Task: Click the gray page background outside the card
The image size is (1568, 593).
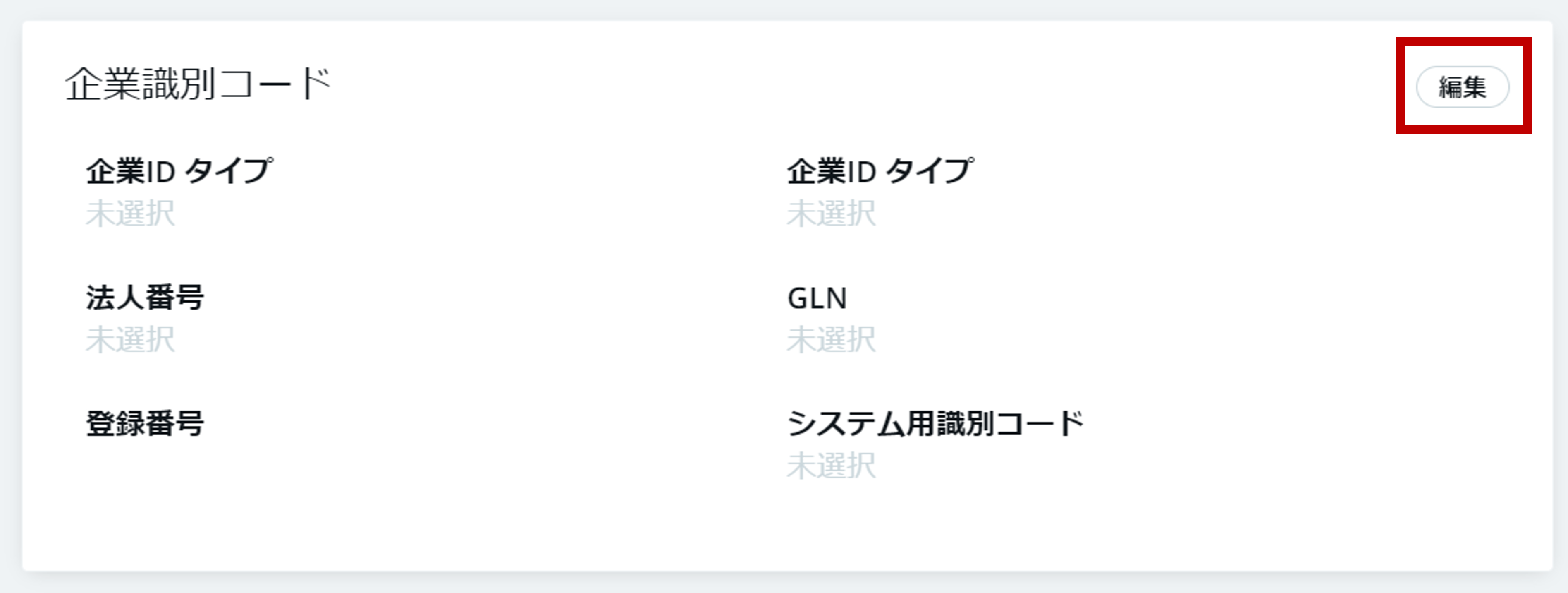Action: [784, 584]
